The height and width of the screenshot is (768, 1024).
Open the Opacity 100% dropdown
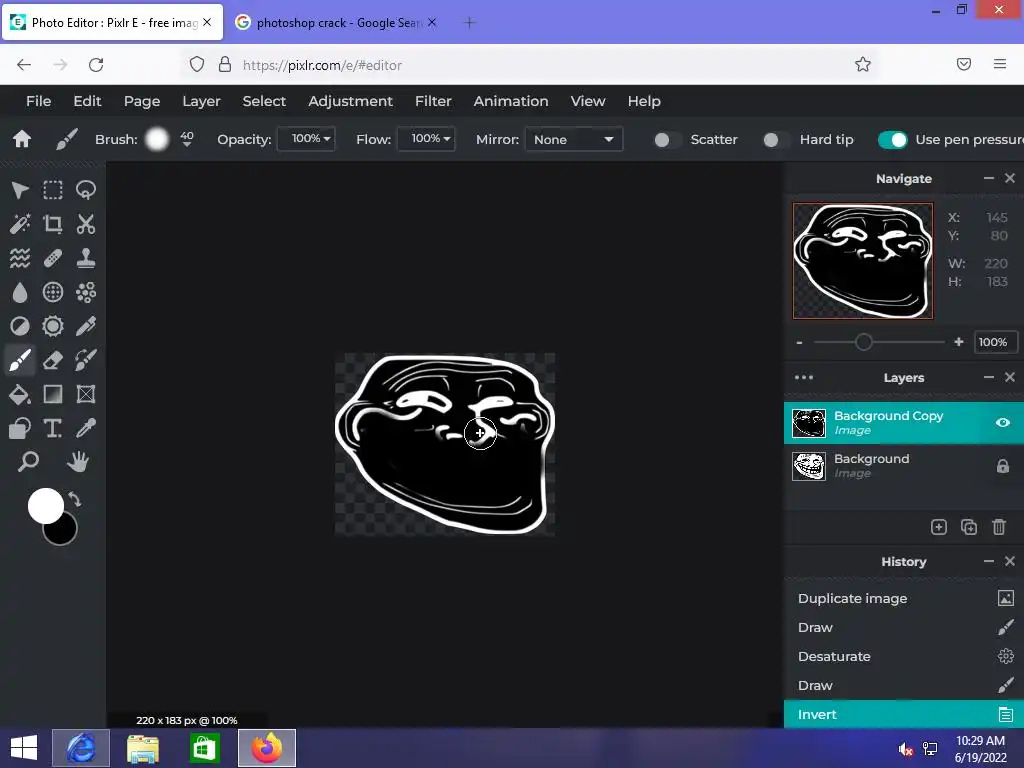click(306, 138)
